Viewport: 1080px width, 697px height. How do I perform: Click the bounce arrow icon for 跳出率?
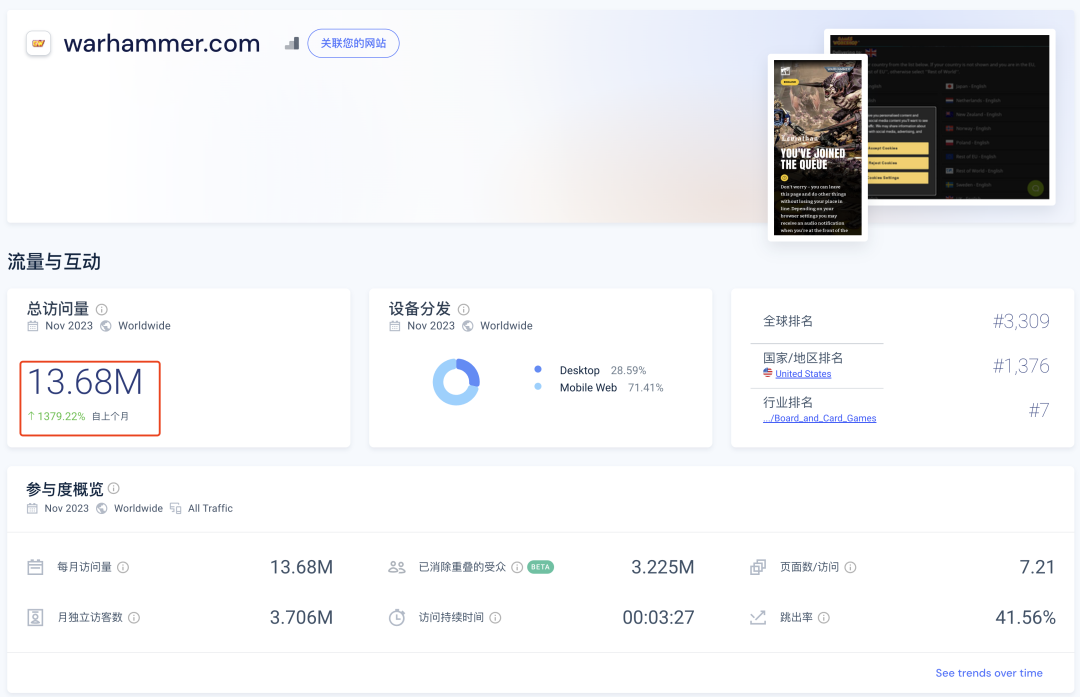(x=758, y=618)
